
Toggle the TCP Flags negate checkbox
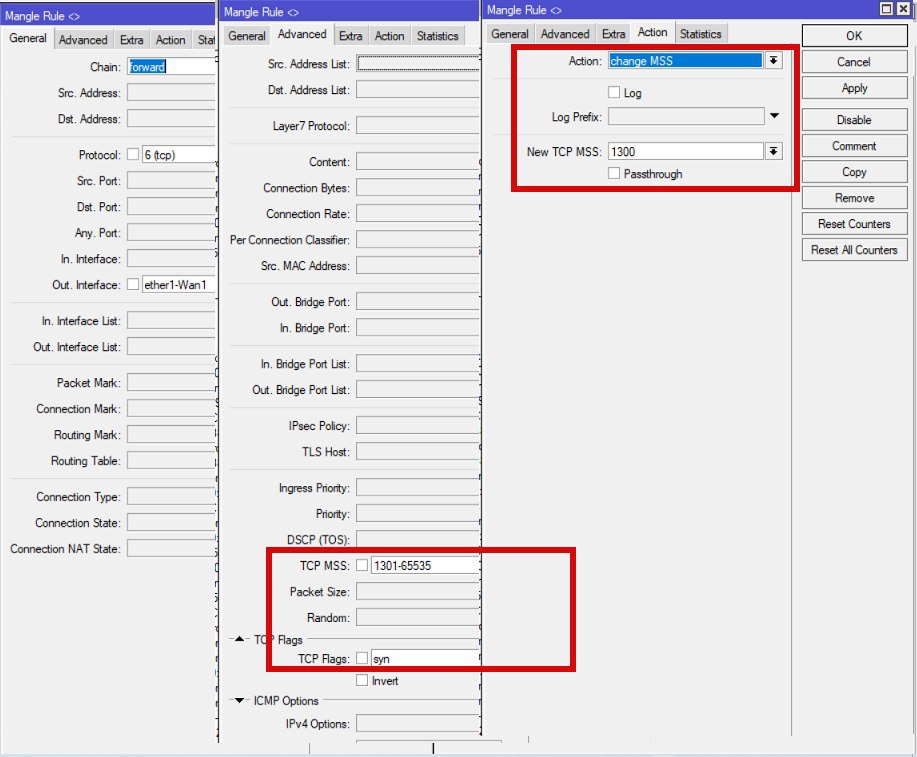pos(362,658)
